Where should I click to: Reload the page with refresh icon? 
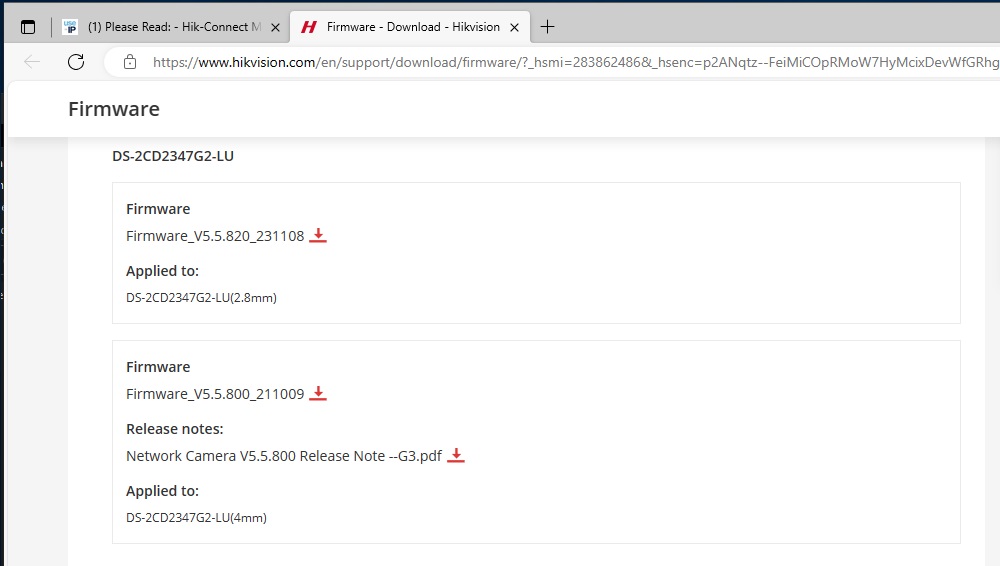coord(76,62)
